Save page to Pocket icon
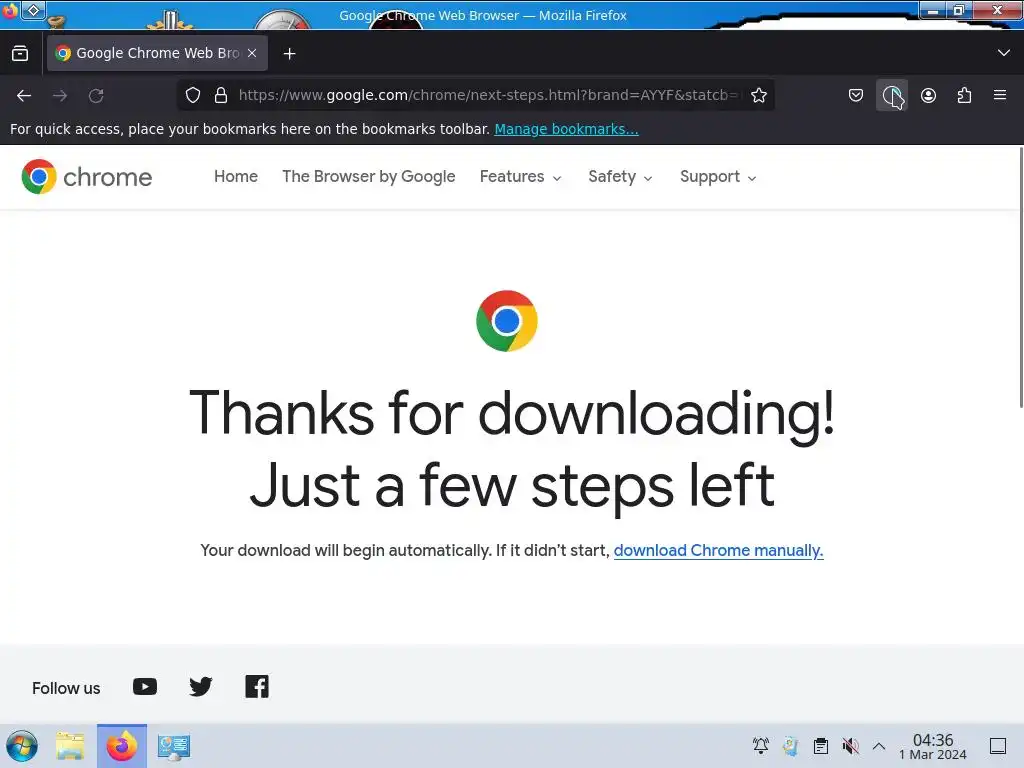Screen dimensions: 1024x768 856,95
